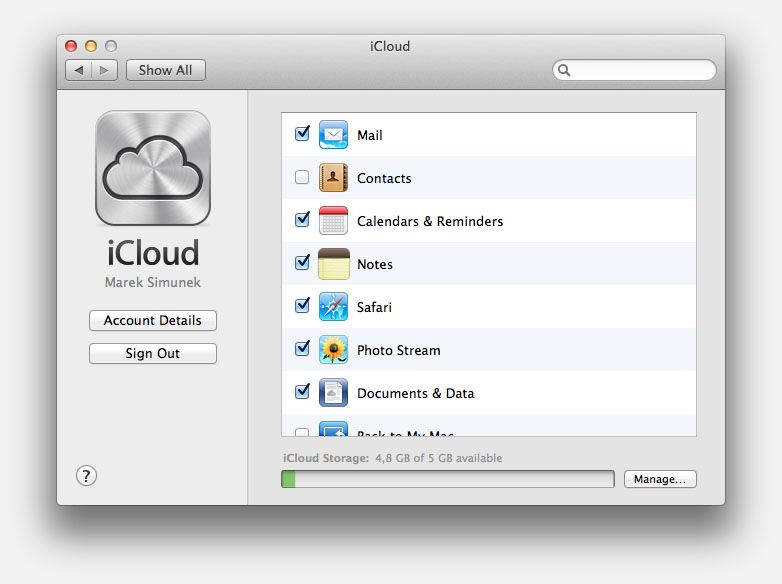This screenshot has width=782, height=584.
Task: Turn off Photo Stream checkbox
Action: 302,348
